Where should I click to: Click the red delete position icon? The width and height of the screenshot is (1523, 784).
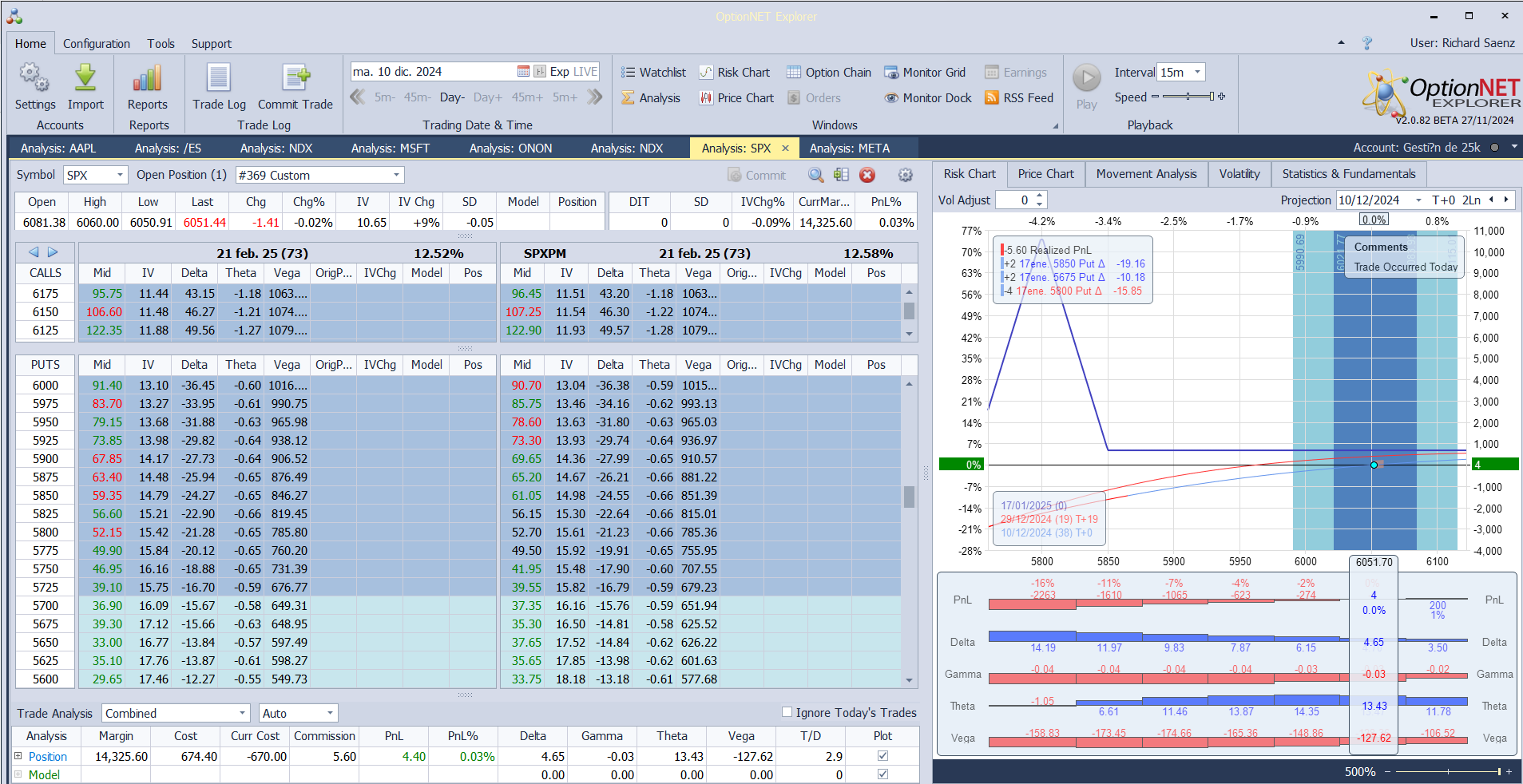tap(867, 175)
